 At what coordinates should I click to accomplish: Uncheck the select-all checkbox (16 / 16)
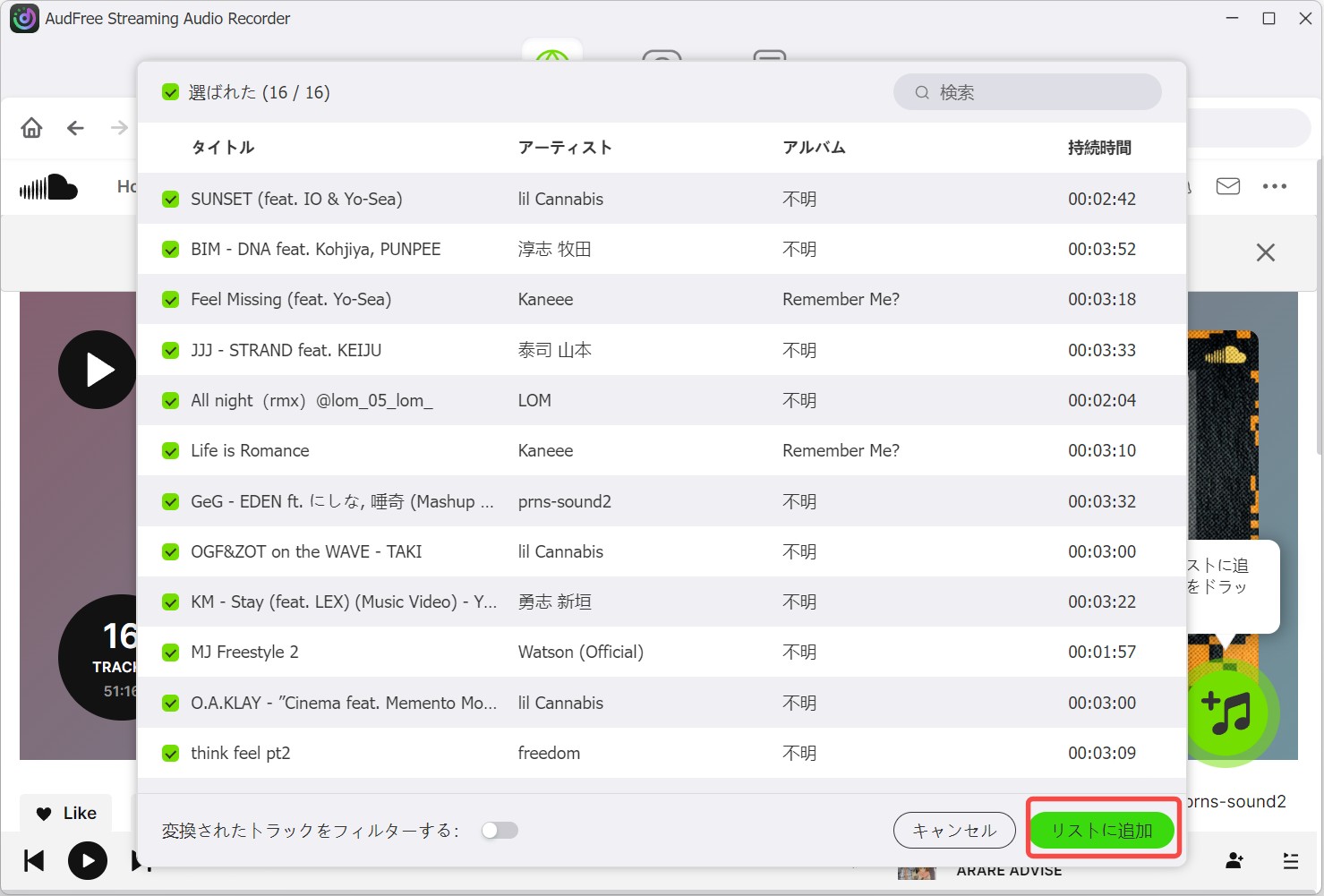170,92
